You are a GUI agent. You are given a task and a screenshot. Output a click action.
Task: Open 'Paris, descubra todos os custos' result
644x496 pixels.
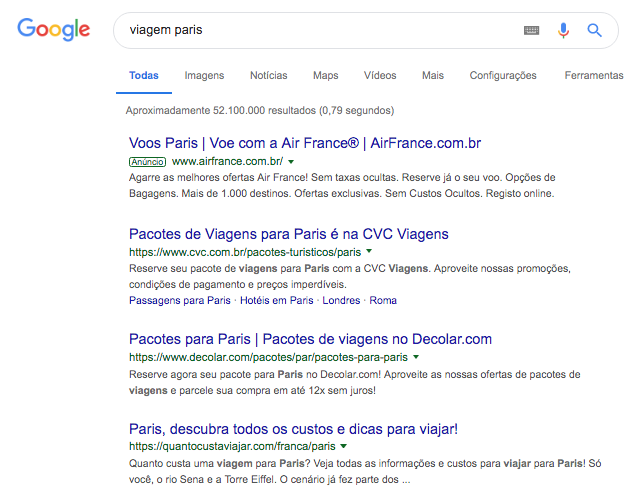coord(293,429)
